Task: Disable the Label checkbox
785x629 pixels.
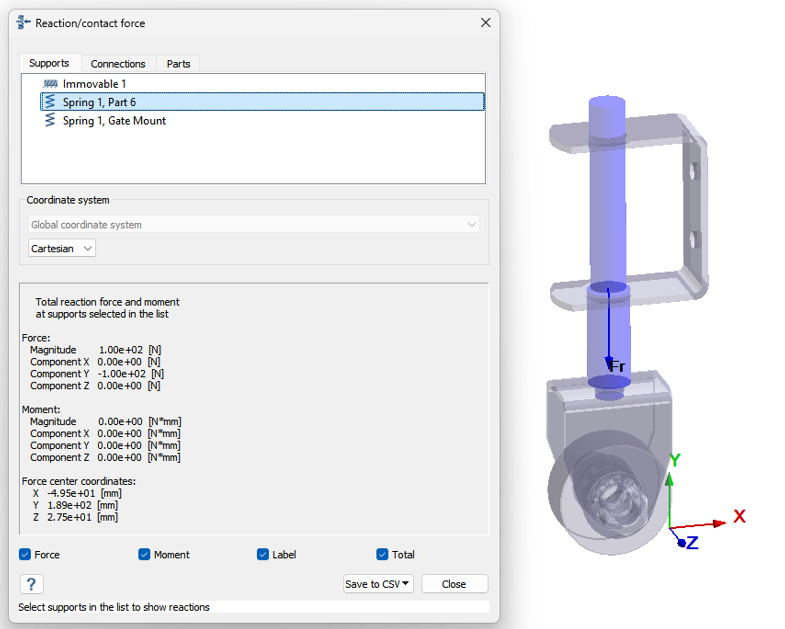Action: click(x=263, y=555)
